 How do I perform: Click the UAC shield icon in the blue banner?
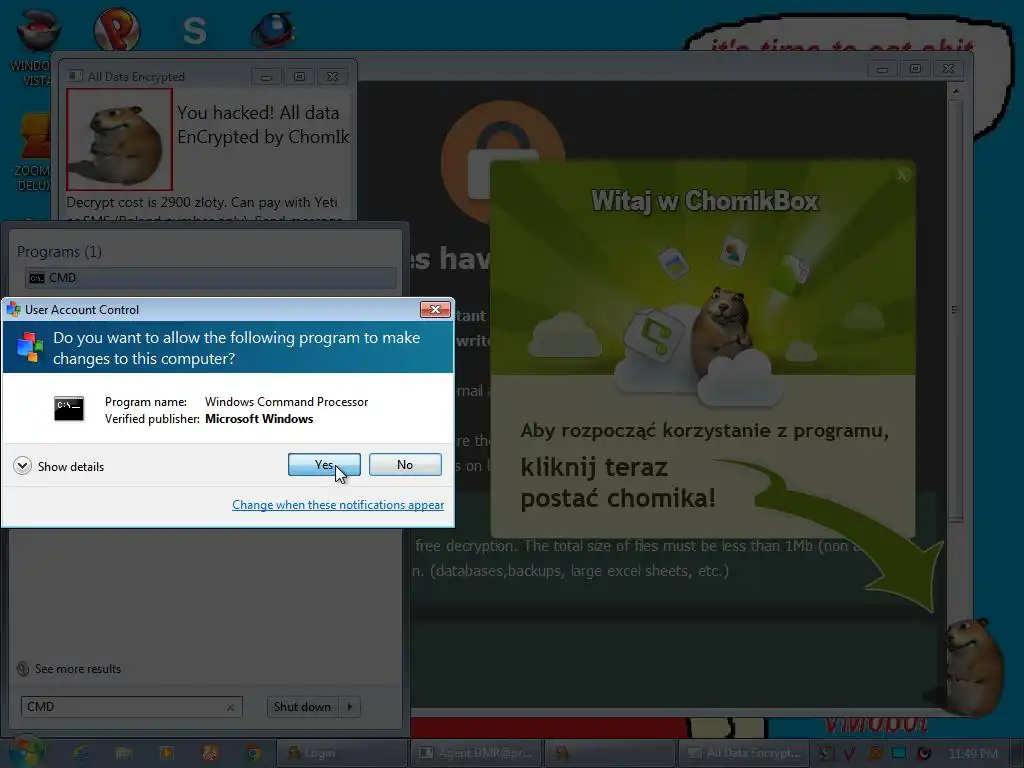pyautogui.click(x=29, y=346)
